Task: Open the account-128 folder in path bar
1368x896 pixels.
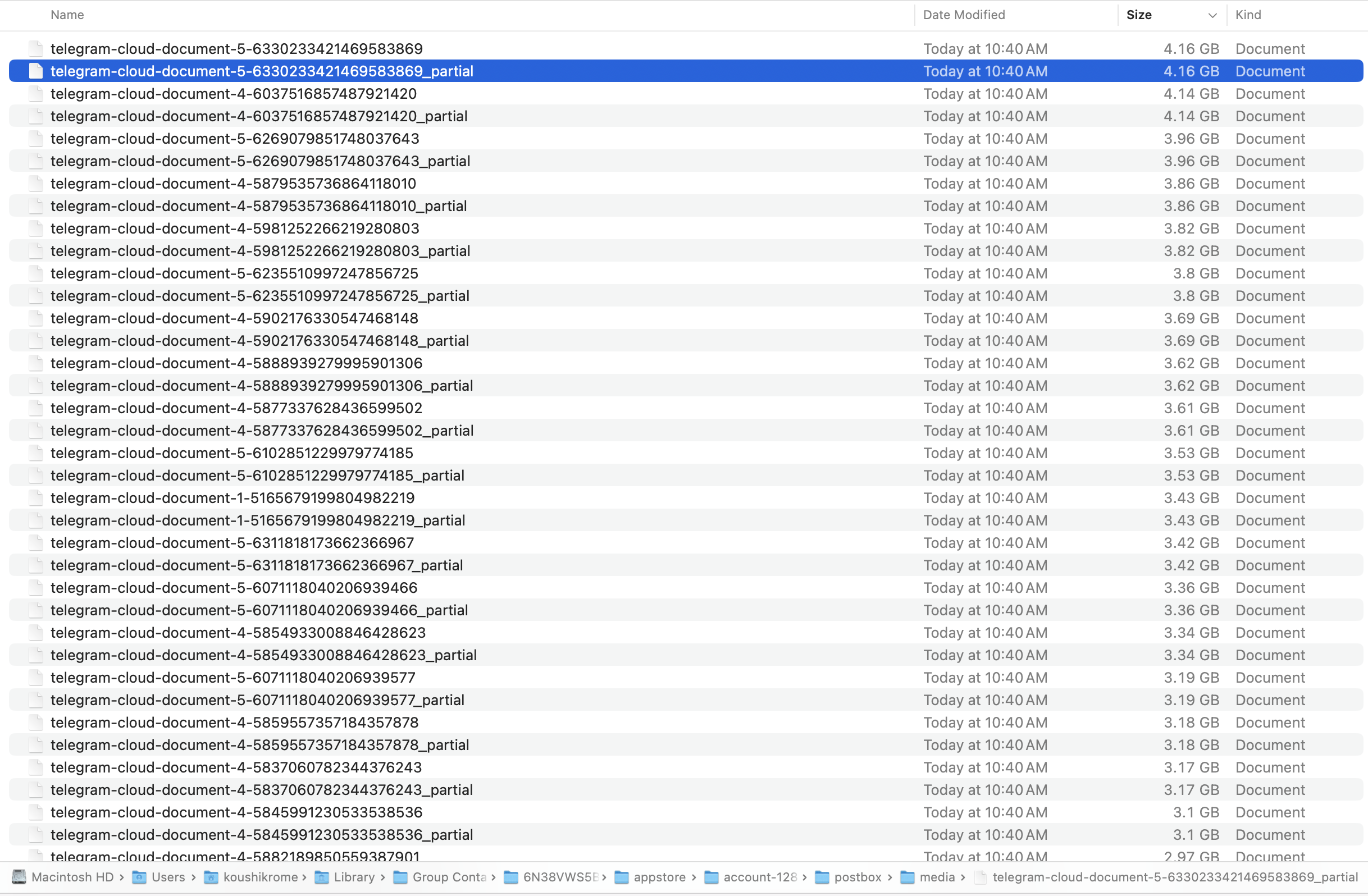Action: point(759,877)
